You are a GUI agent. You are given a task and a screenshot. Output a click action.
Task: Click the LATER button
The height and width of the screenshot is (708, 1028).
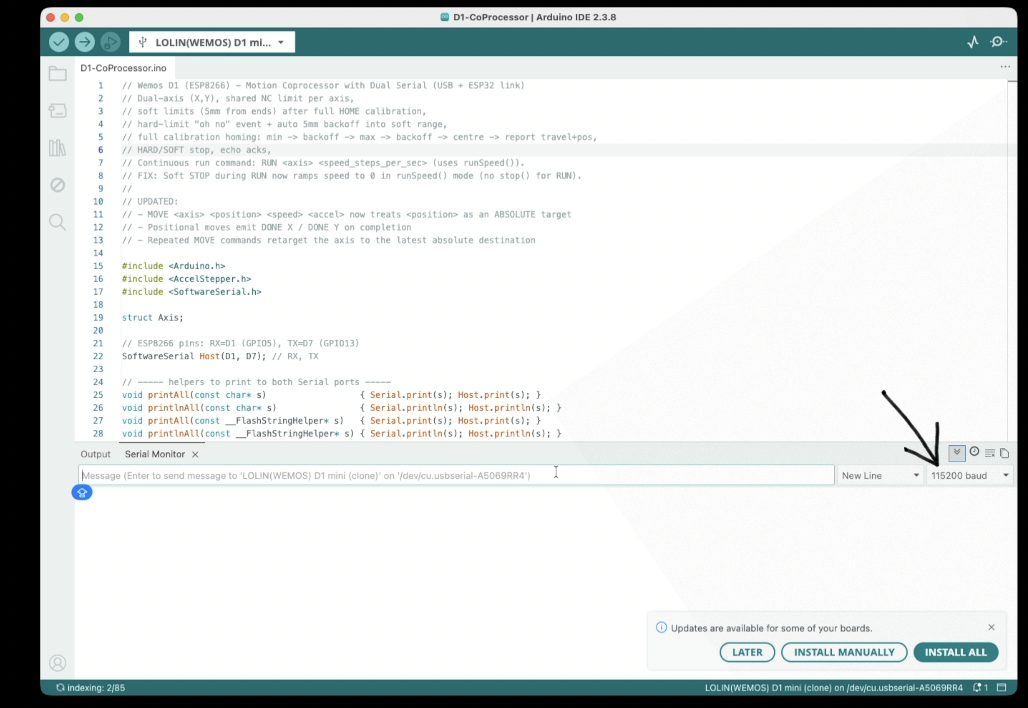point(747,652)
